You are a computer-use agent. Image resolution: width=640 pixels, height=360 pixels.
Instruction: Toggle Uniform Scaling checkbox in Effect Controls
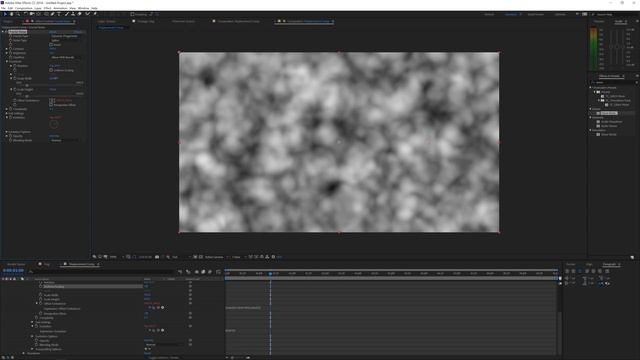click(x=51, y=70)
